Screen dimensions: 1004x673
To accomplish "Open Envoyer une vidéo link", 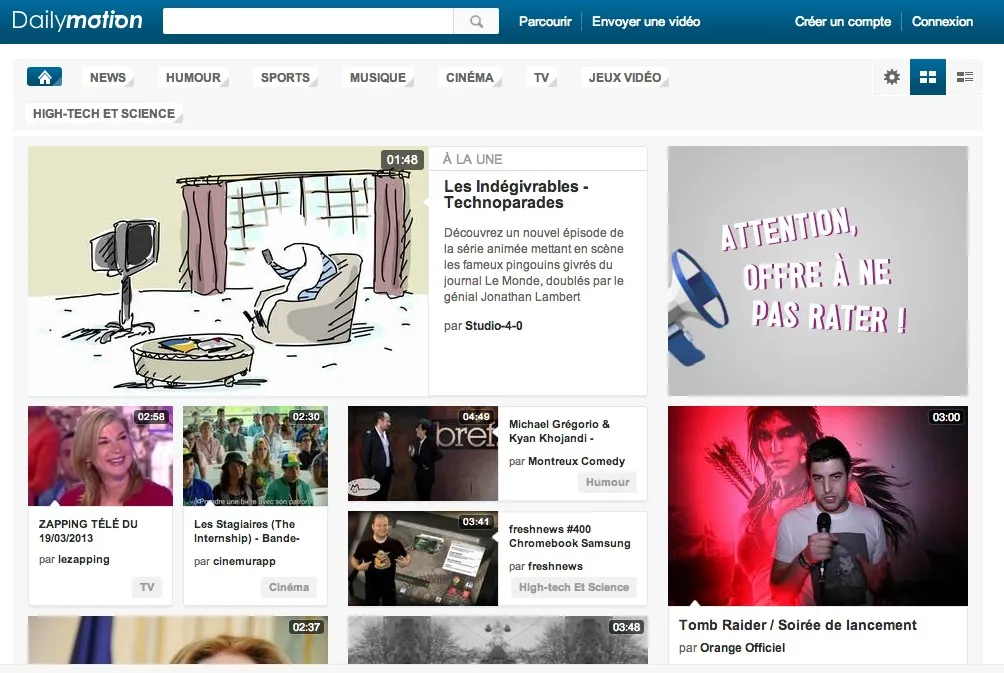I will pyautogui.click(x=645, y=22).
